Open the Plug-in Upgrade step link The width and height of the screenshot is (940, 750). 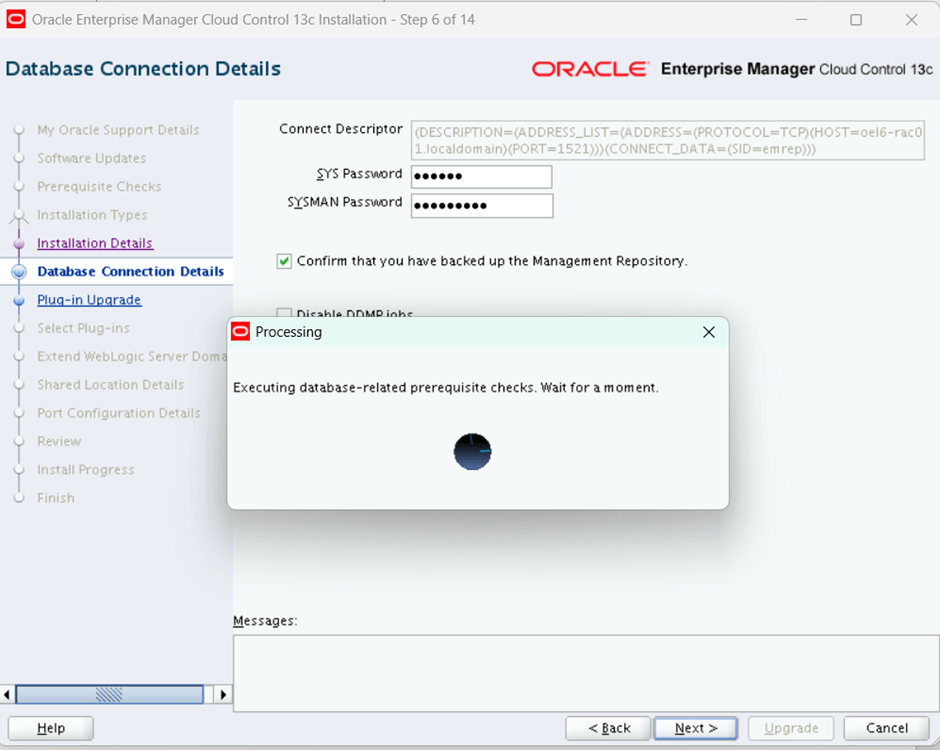[x=89, y=300]
